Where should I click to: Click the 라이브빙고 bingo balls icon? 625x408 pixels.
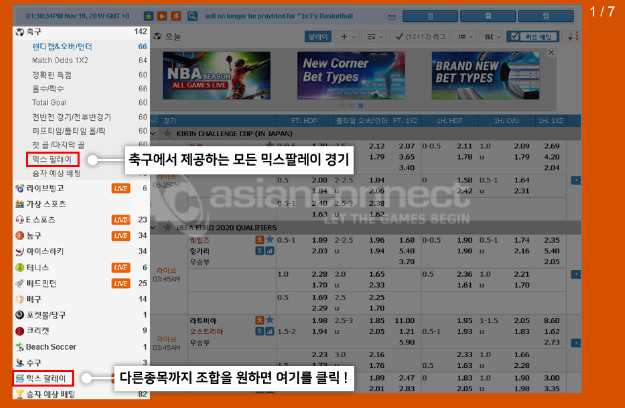[x=20, y=188]
